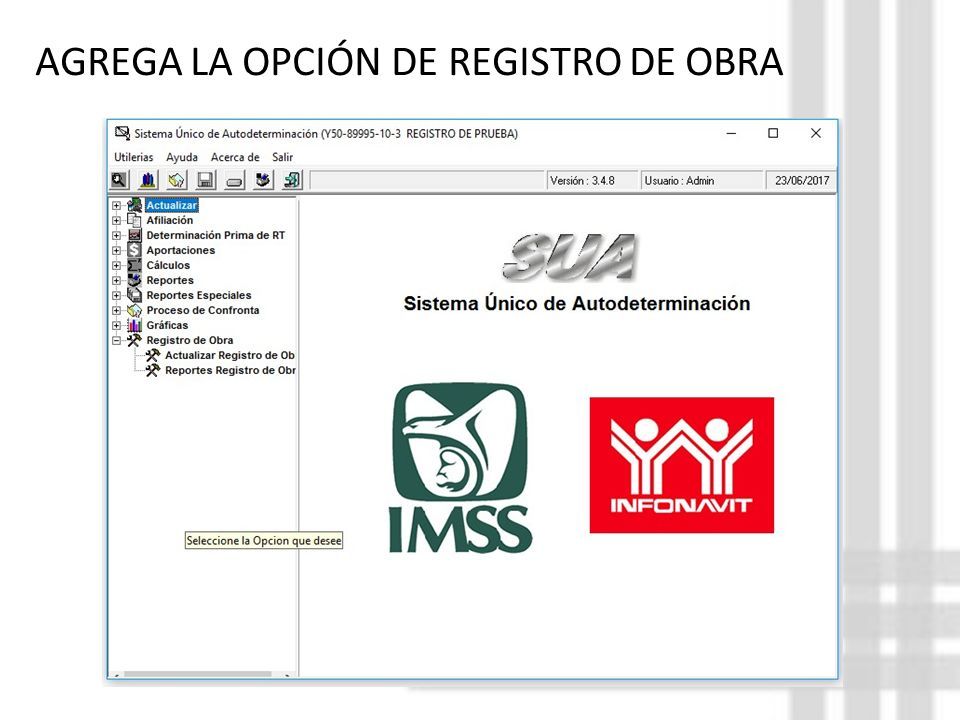This screenshot has width=960, height=720.
Task: Click the yellow confronta toolbar icon
Action: (x=176, y=180)
